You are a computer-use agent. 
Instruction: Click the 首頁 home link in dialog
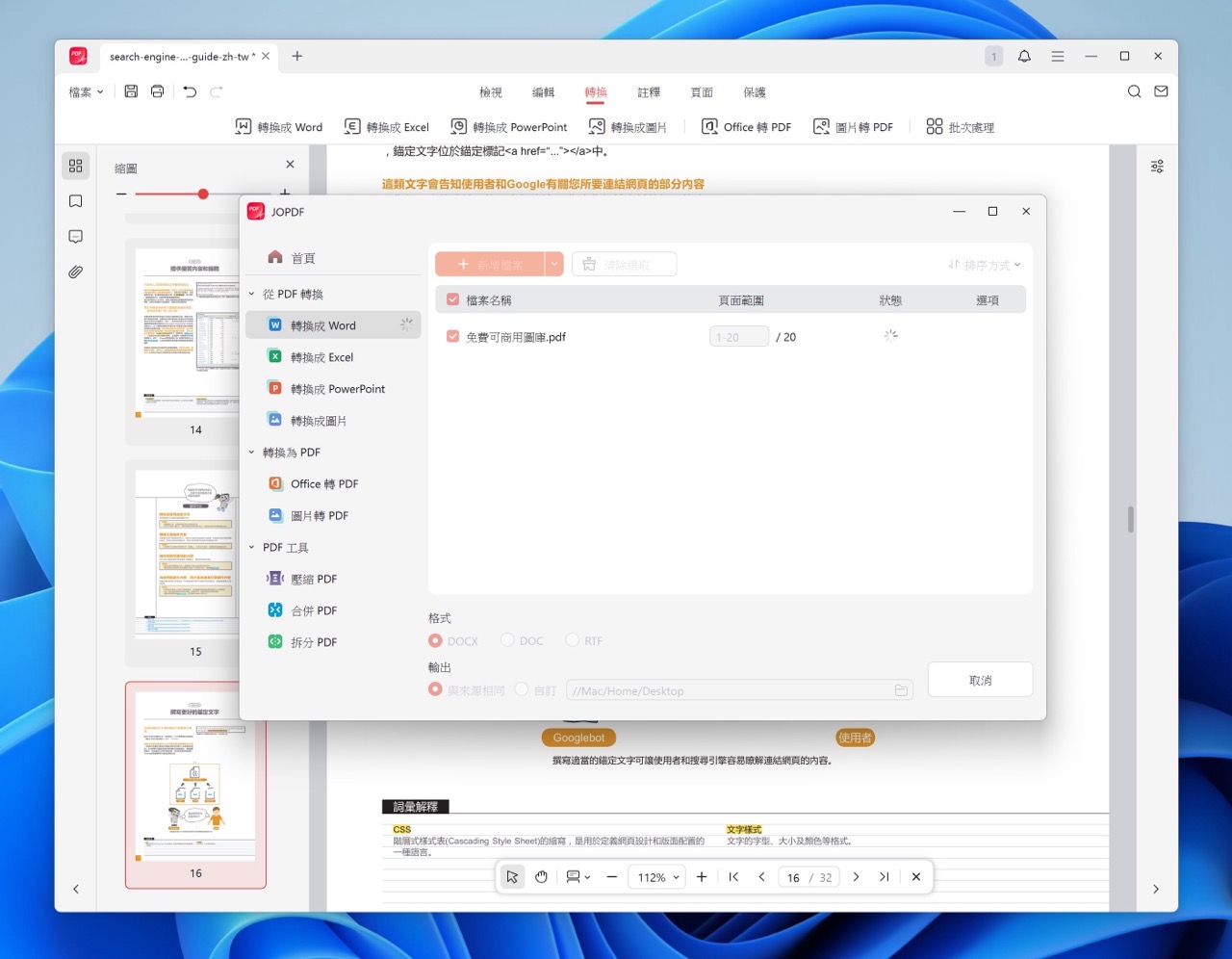[x=302, y=258]
